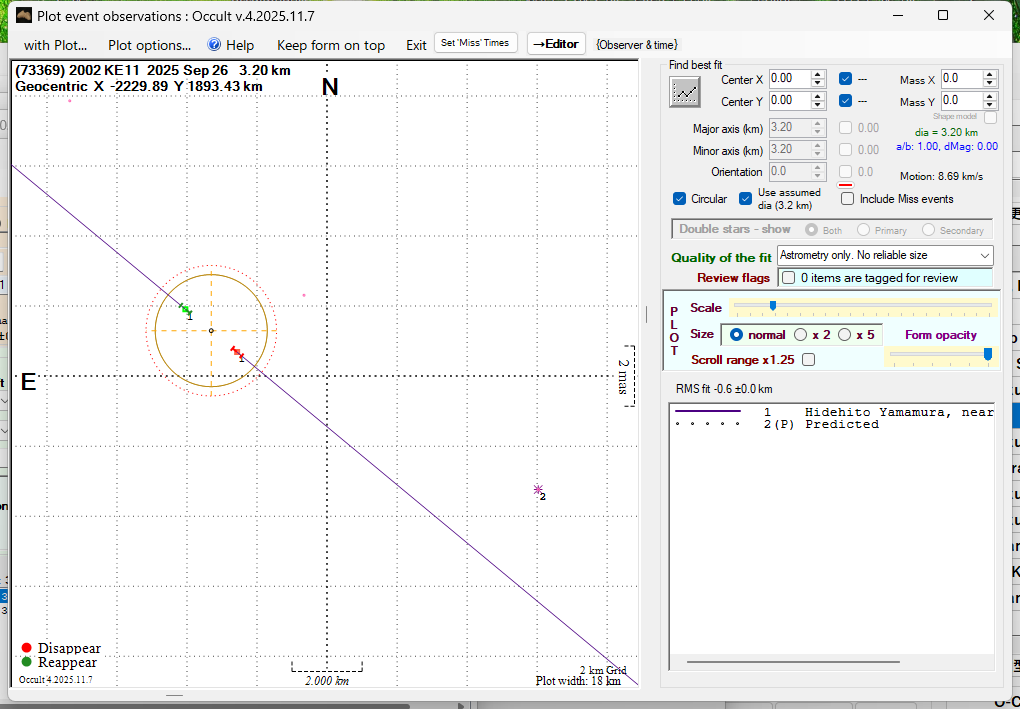Screen dimensions: 1020x709
Task: Click the blue Help question mark icon
Action: 214,45
